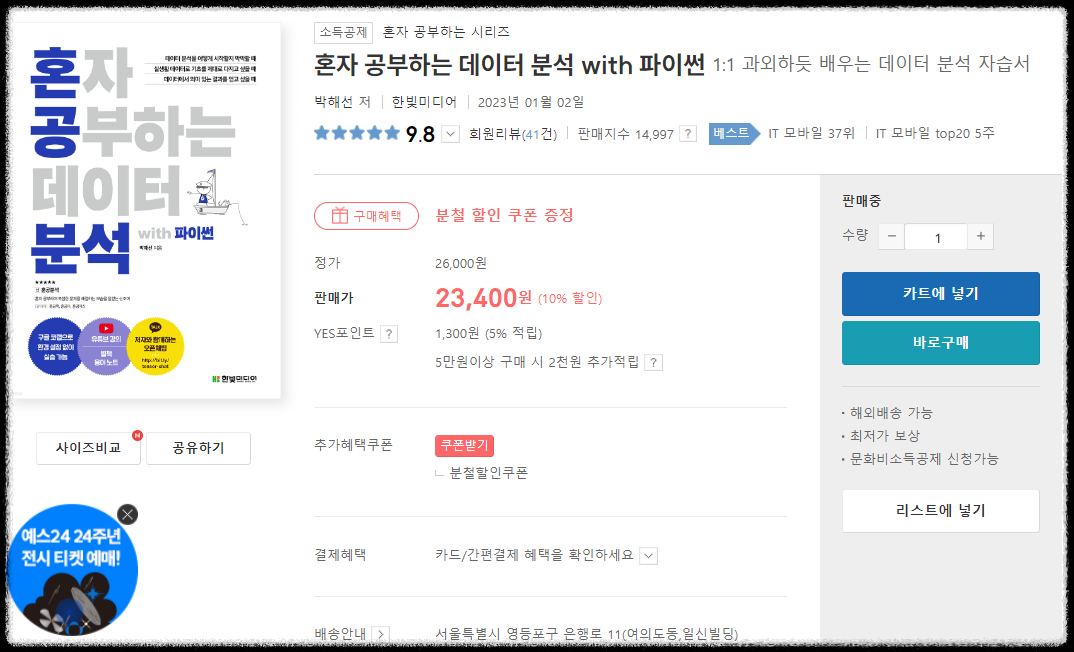Click the book title 혼자 공부하는 데이터 분석 with 파이썬
1074x652 pixels.
(510, 65)
